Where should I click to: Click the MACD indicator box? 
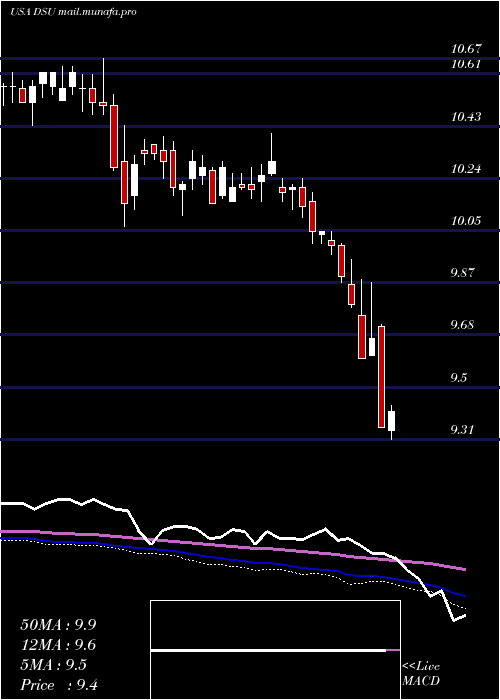tap(275, 650)
